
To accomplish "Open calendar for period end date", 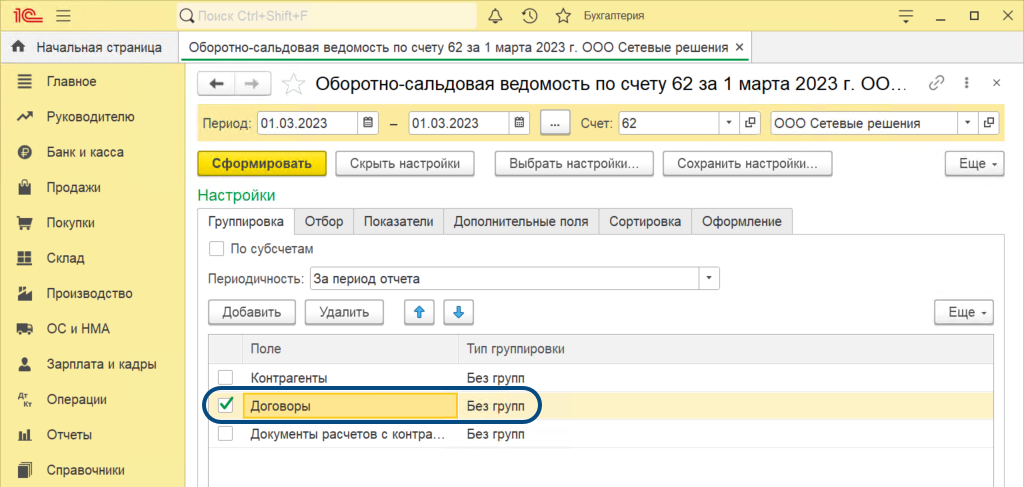I will pos(519,122).
